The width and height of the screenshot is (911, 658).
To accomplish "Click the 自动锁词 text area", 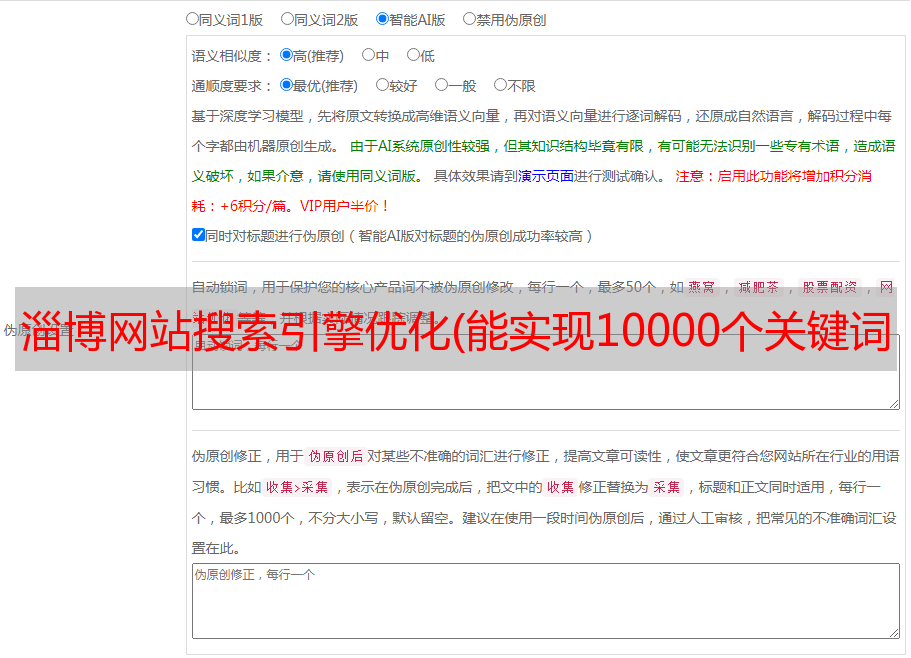I will tap(546, 372).
